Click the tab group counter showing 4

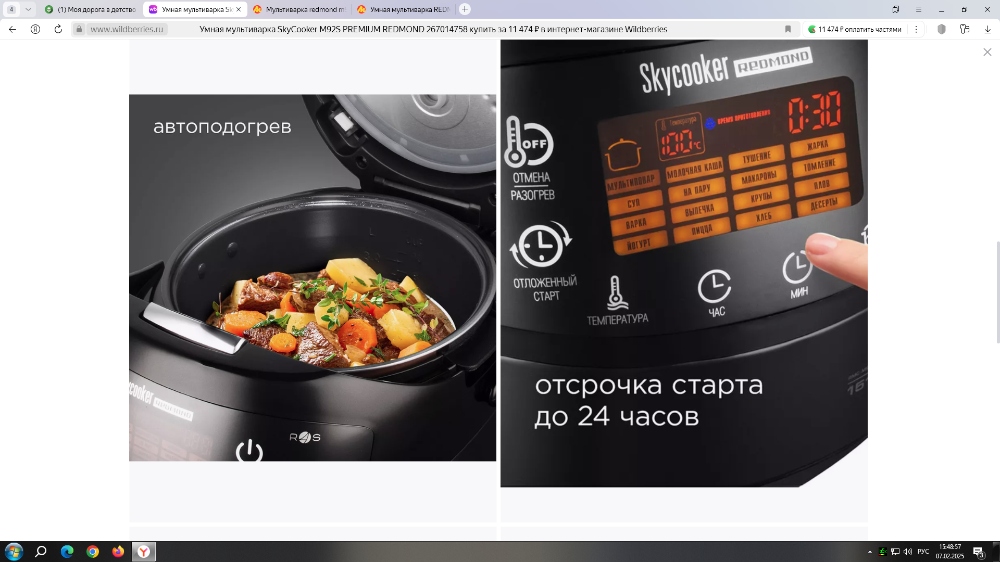pyautogui.click(x=11, y=10)
